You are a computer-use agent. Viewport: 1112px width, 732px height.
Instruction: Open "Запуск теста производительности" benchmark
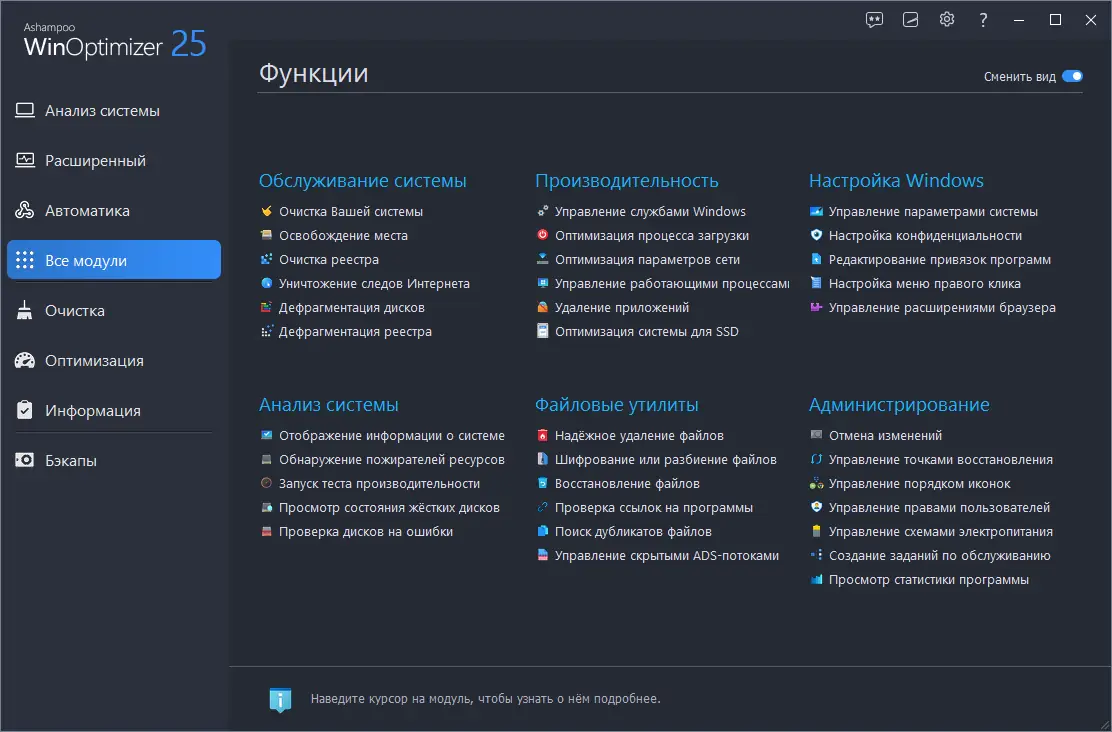point(385,483)
